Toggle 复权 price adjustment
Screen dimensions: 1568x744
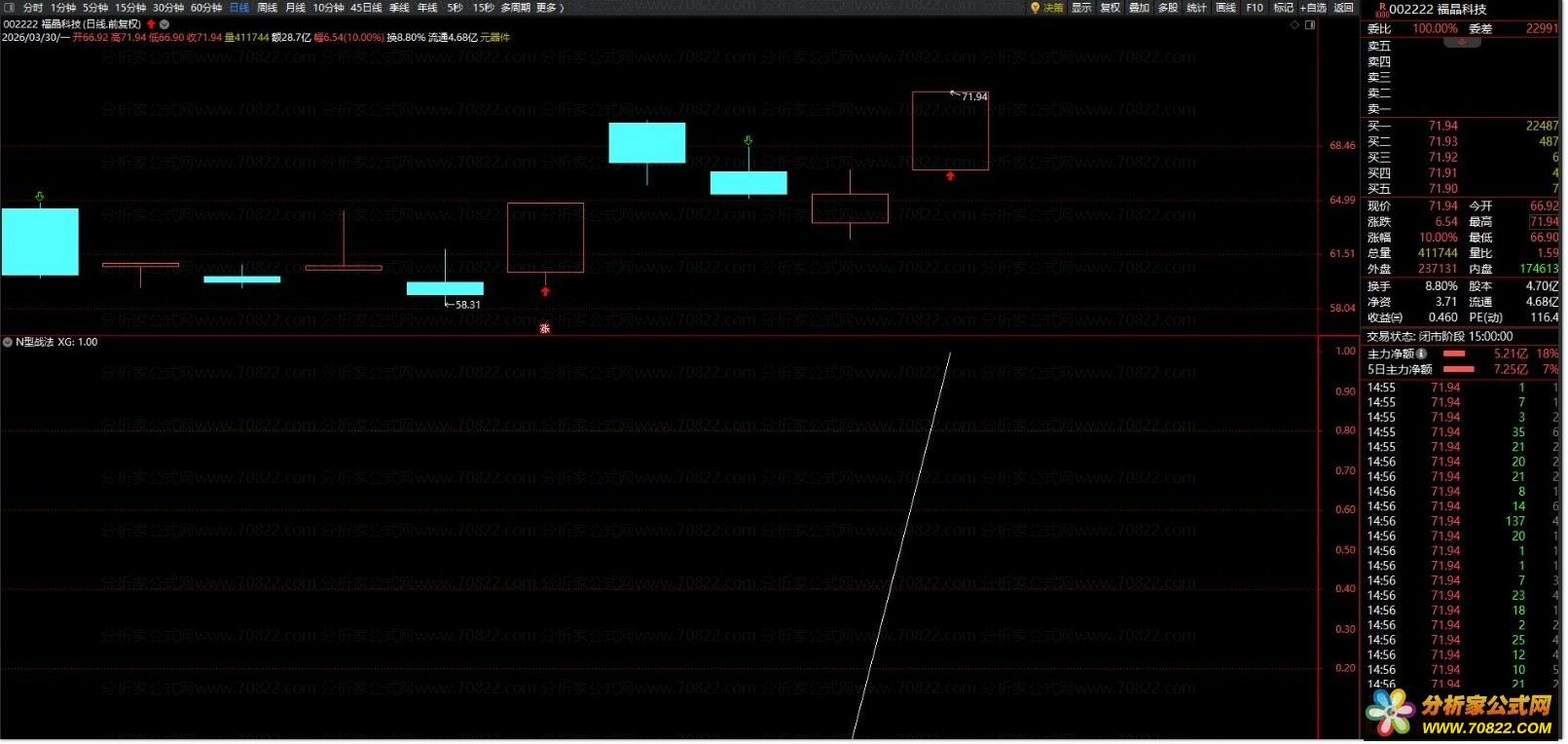tap(1111, 8)
